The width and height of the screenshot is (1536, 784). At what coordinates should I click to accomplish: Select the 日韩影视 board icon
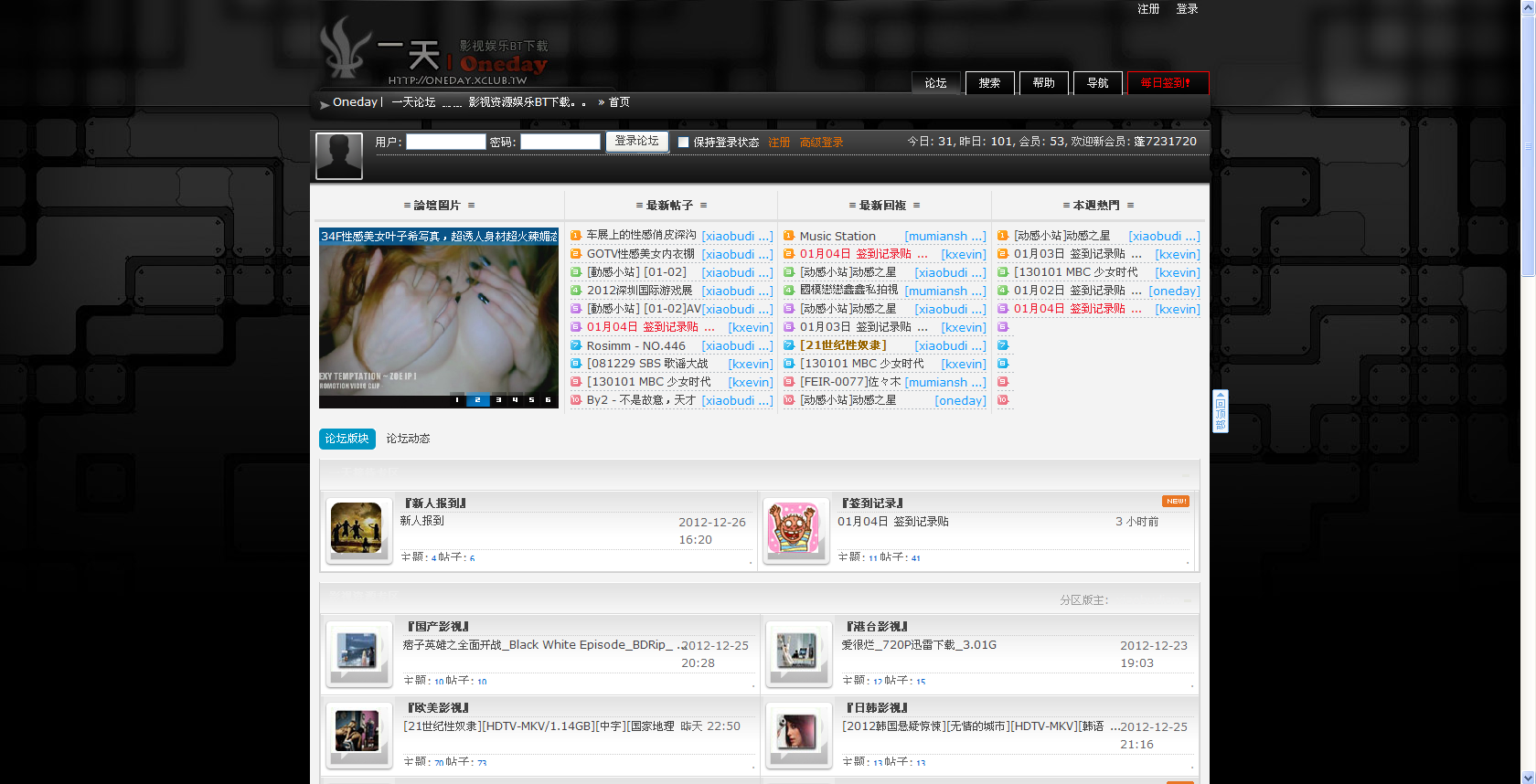[796, 733]
